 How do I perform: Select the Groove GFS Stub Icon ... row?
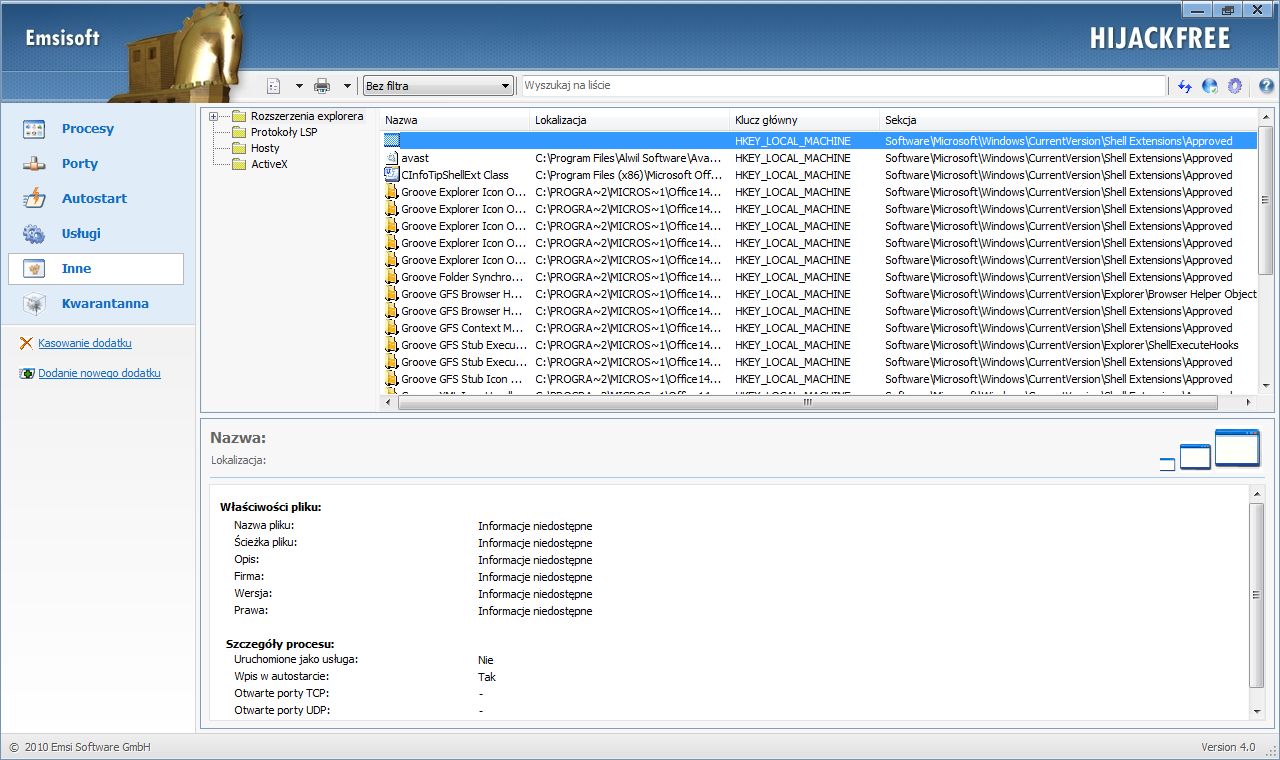point(819,379)
